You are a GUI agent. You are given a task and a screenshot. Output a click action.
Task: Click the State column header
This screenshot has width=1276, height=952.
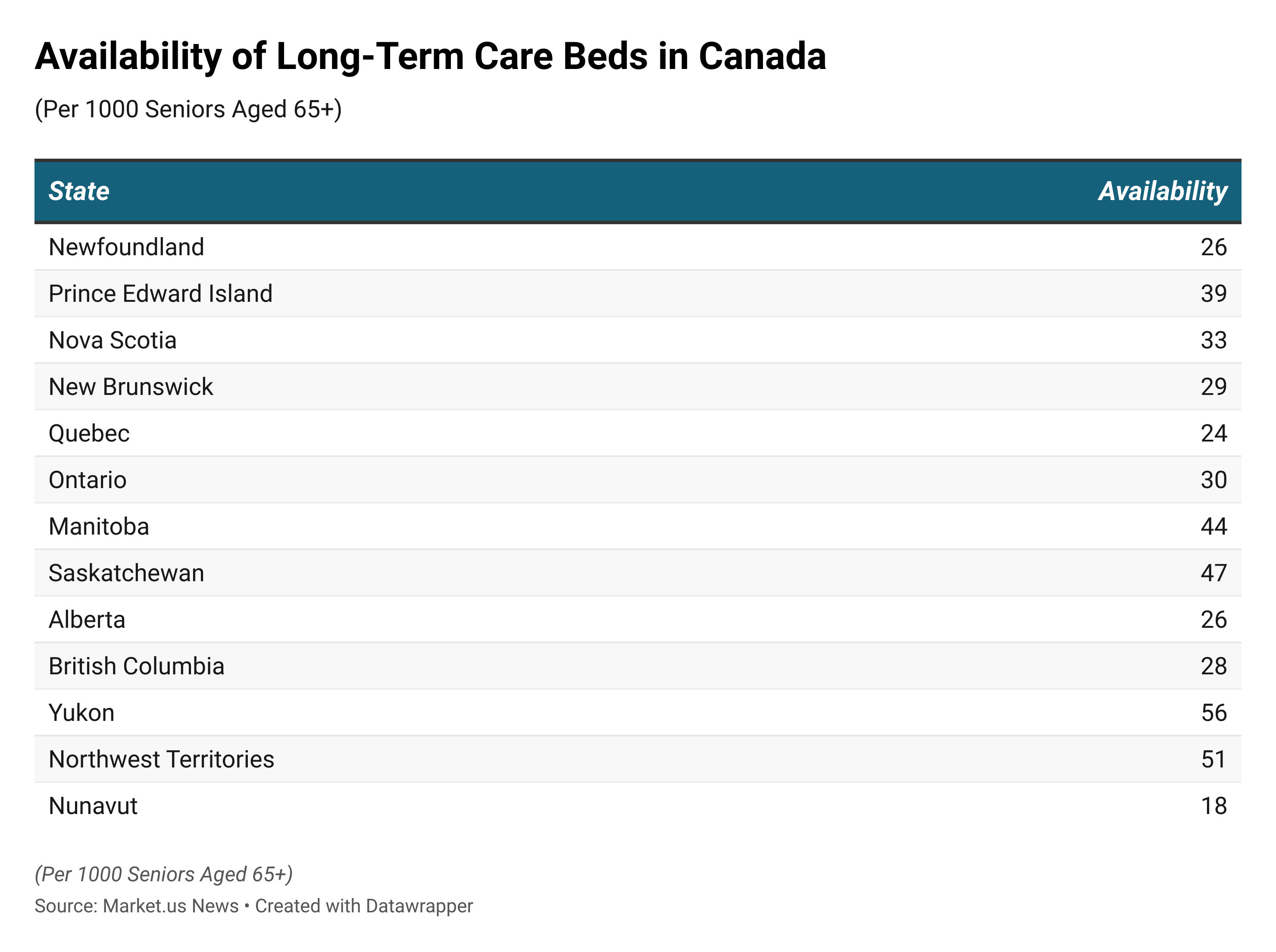pos(79,191)
